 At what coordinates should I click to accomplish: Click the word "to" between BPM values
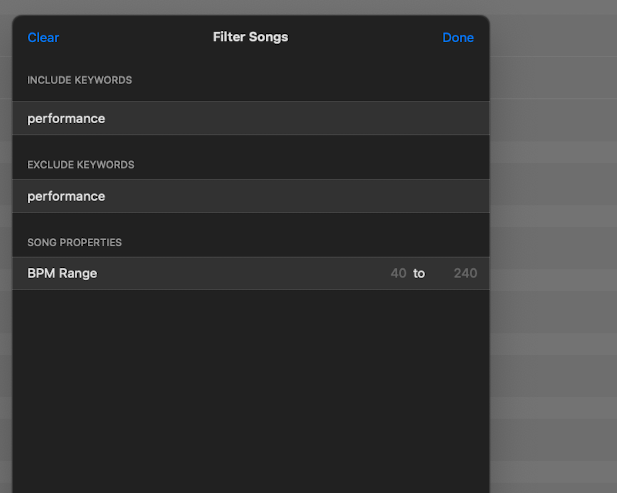(x=419, y=273)
